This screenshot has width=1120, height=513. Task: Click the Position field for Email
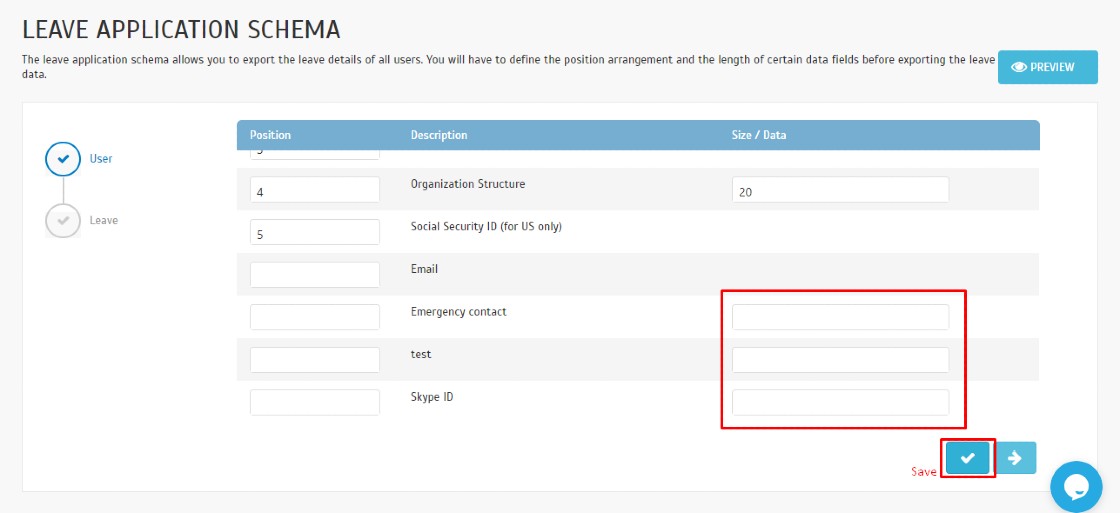click(315, 275)
